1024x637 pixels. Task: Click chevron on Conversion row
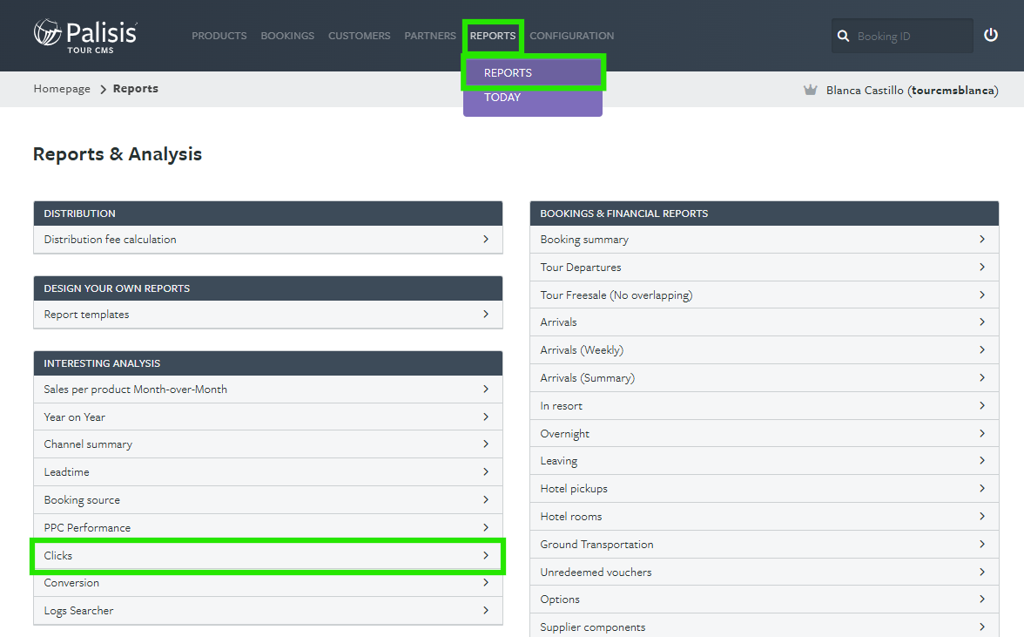(x=486, y=583)
